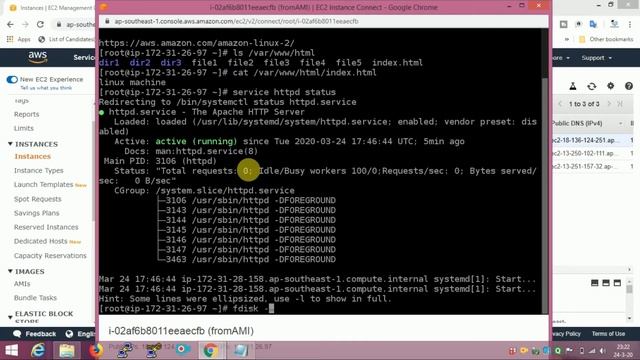640x360 pixels.
Task: Go to previous page of instances
Action: (x=560, y=104)
